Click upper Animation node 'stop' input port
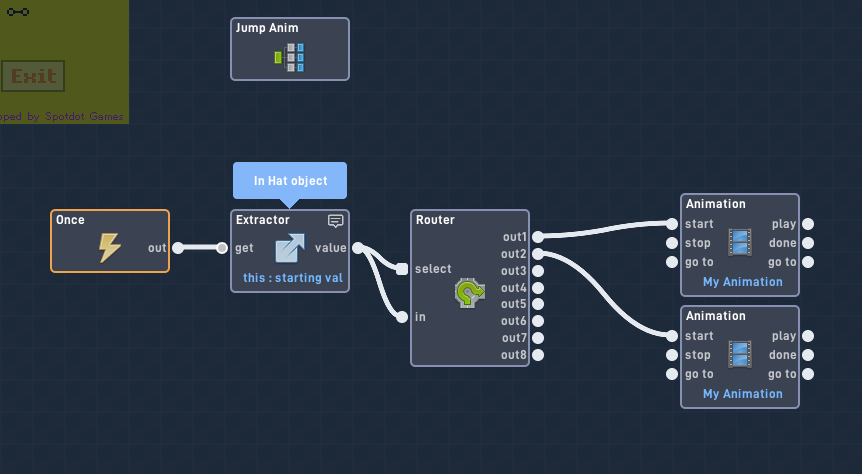862x474 pixels. click(672, 242)
